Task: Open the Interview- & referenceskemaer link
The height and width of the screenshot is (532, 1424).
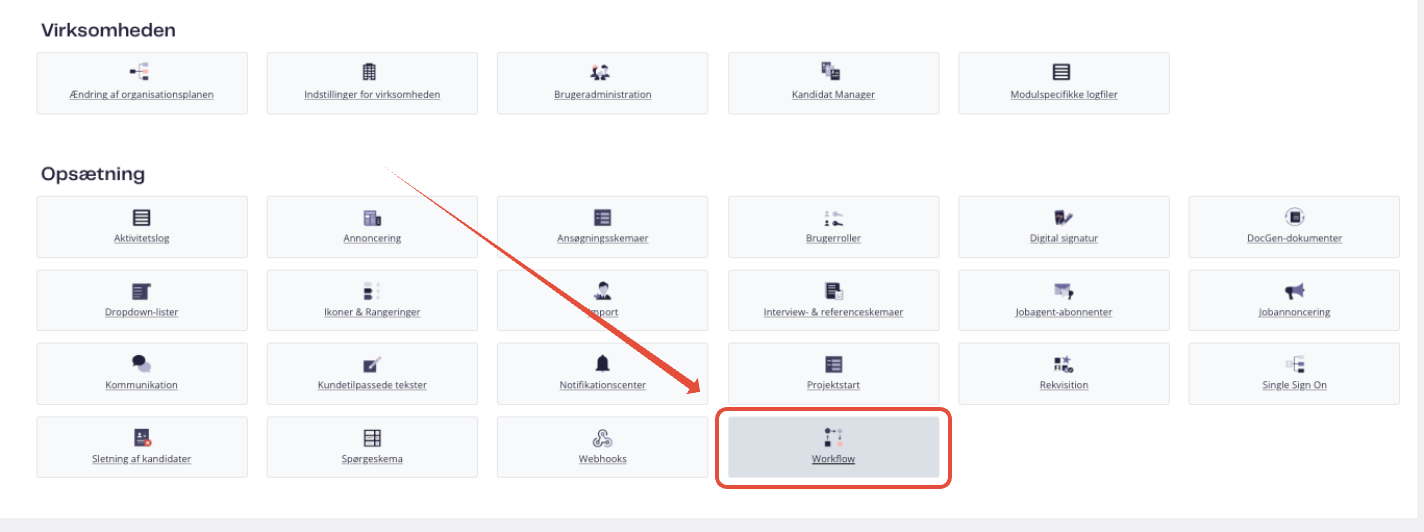Action: (x=833, y=312)
